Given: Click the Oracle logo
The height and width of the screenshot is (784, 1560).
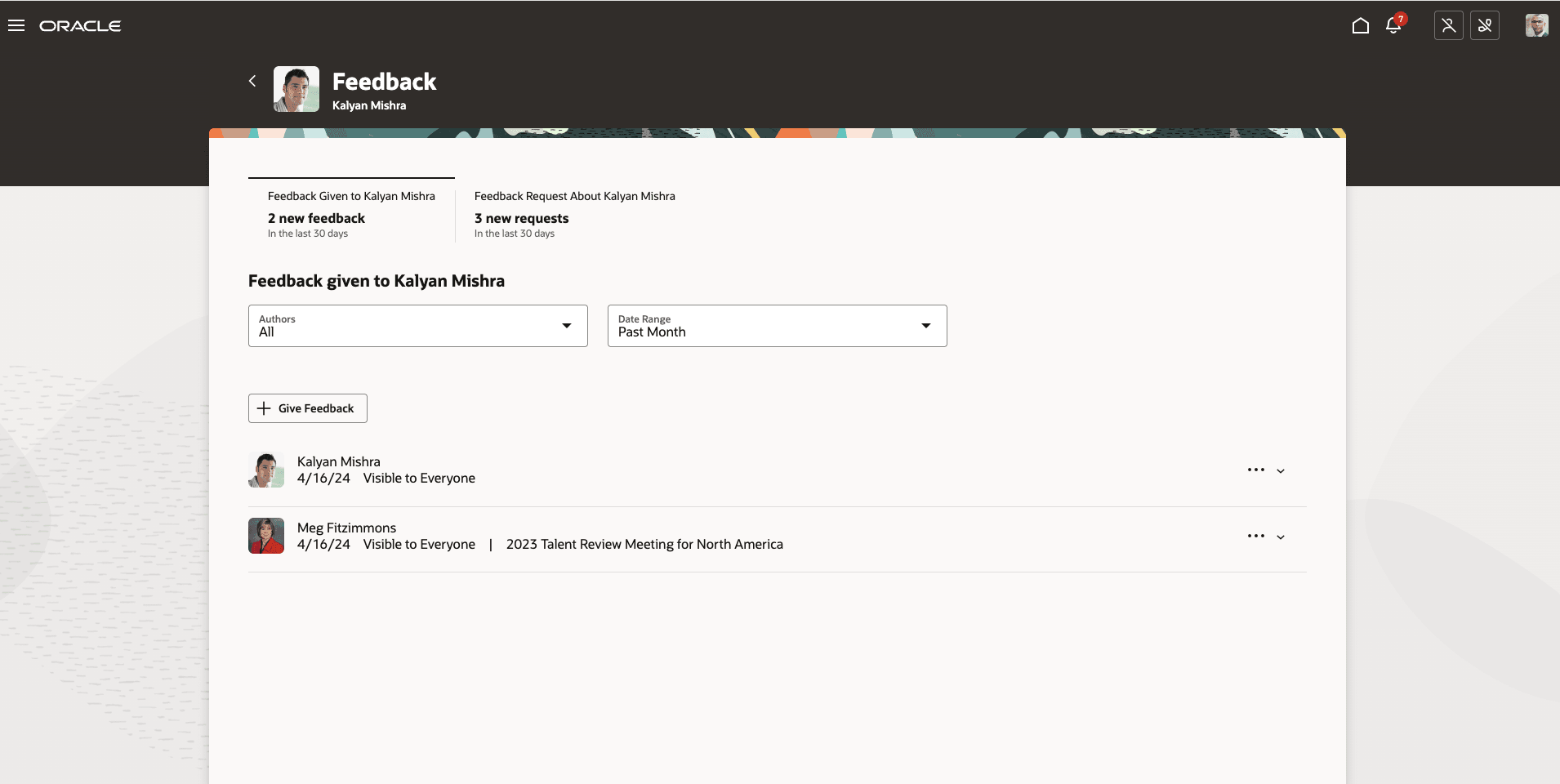Looking at the screenshot, I should pos(81,25).
